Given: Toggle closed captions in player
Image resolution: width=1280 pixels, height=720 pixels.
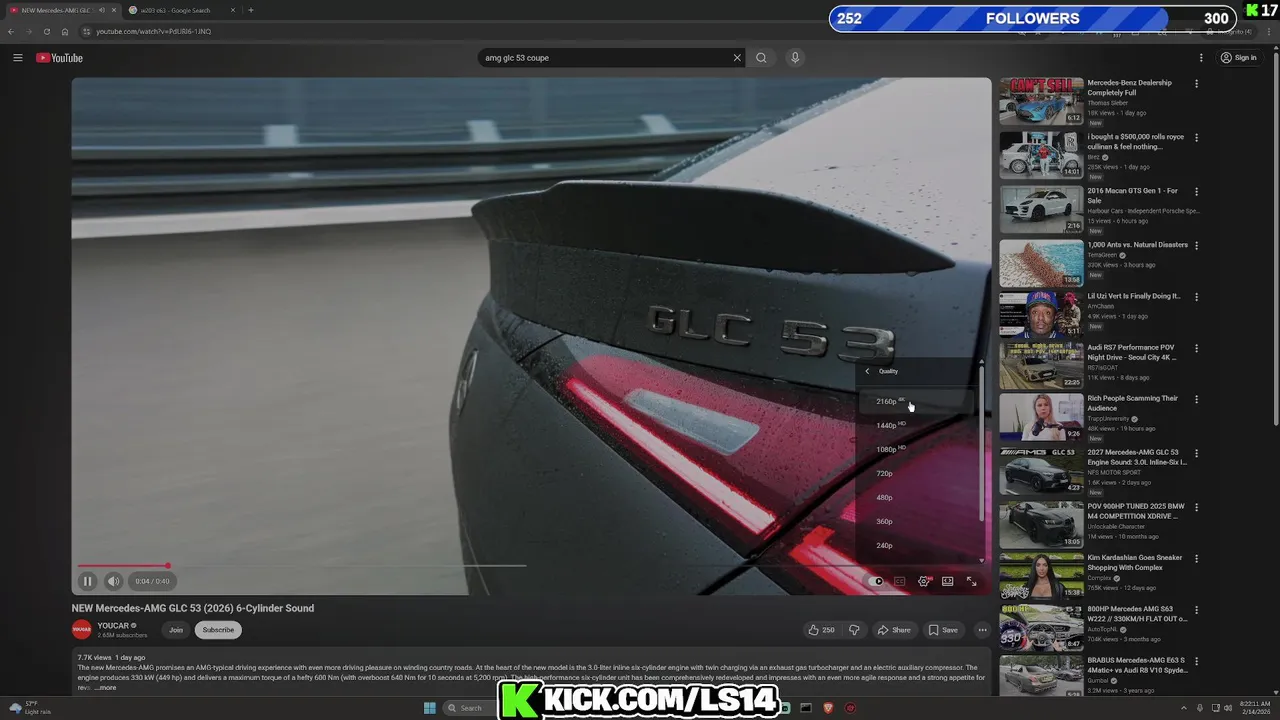Looking at the screenshot, I should click(x=900, y=581).
